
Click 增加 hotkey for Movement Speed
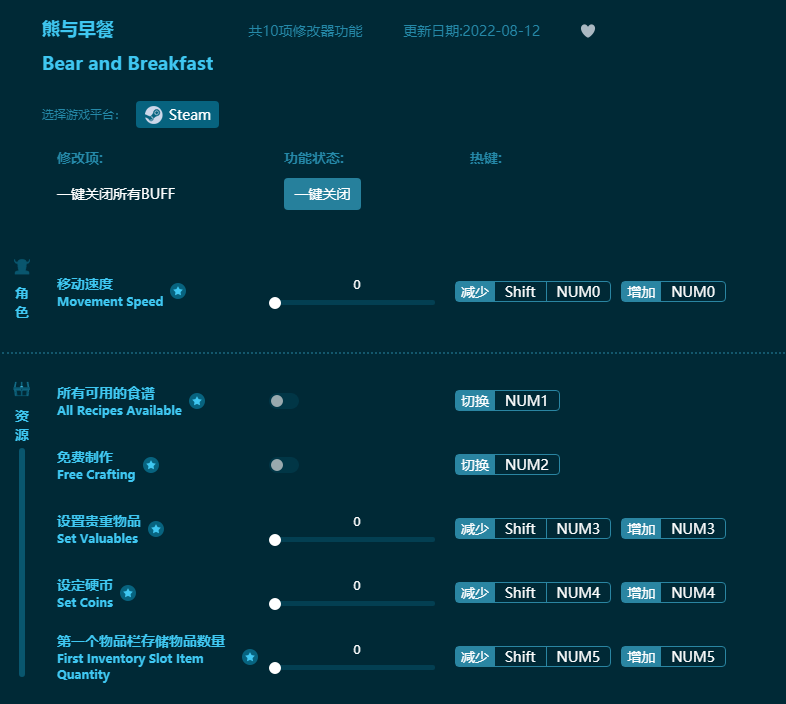pos(641,291)
